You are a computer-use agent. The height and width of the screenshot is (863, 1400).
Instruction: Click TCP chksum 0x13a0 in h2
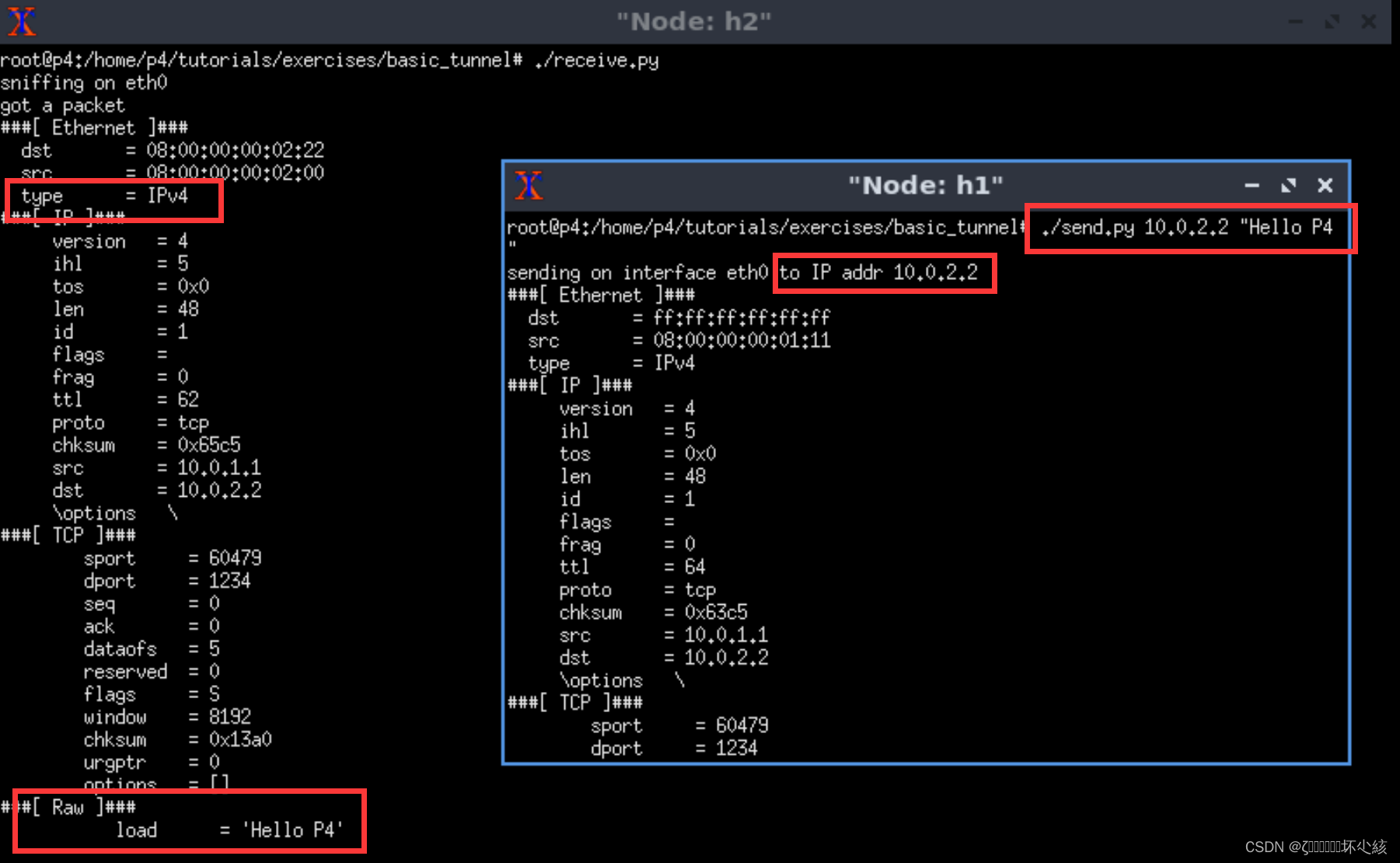240,739
